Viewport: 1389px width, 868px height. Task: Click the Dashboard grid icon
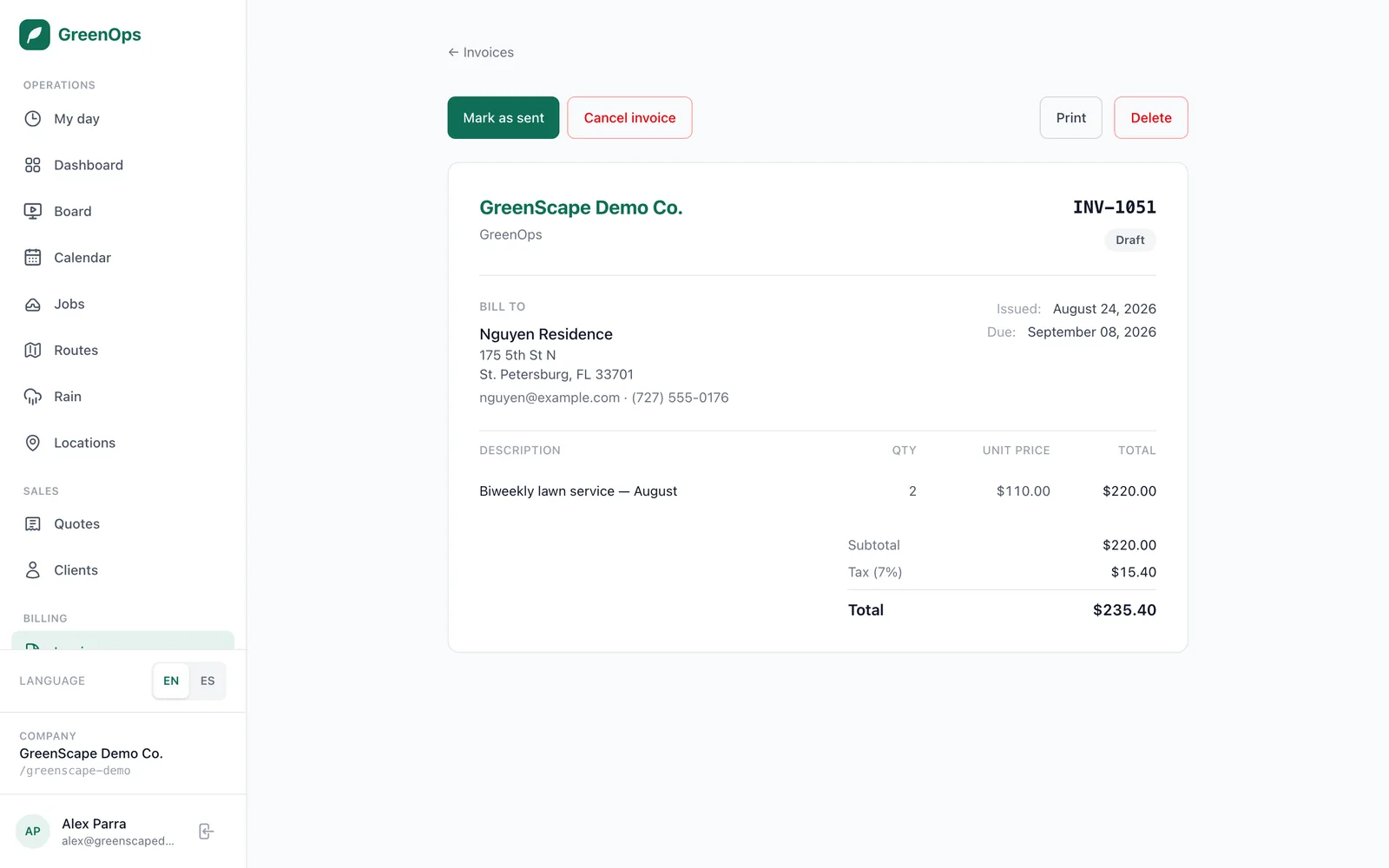click(33, 165)
